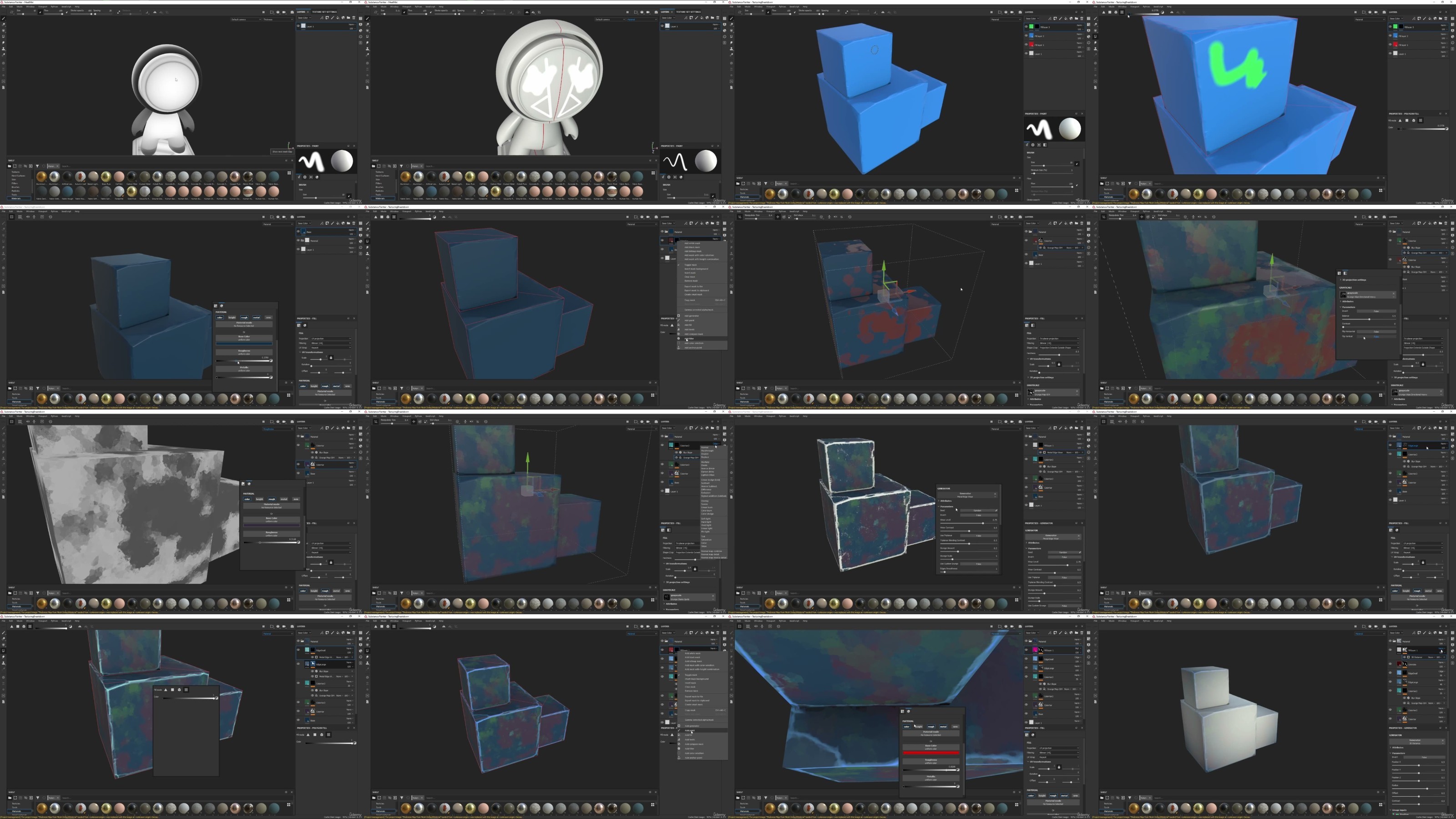
Task: Pause rendering icon in red-only patched boxes frame
Action: point(991,217)
